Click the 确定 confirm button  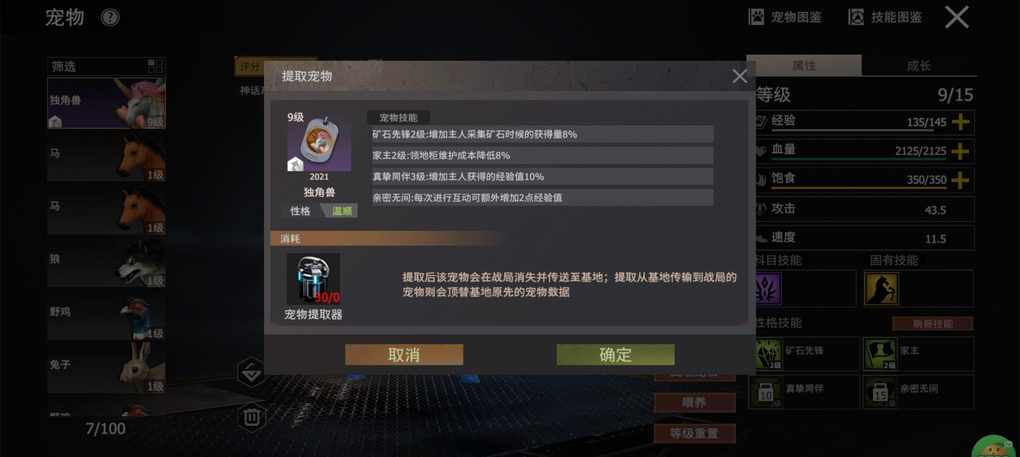(615, 355)
